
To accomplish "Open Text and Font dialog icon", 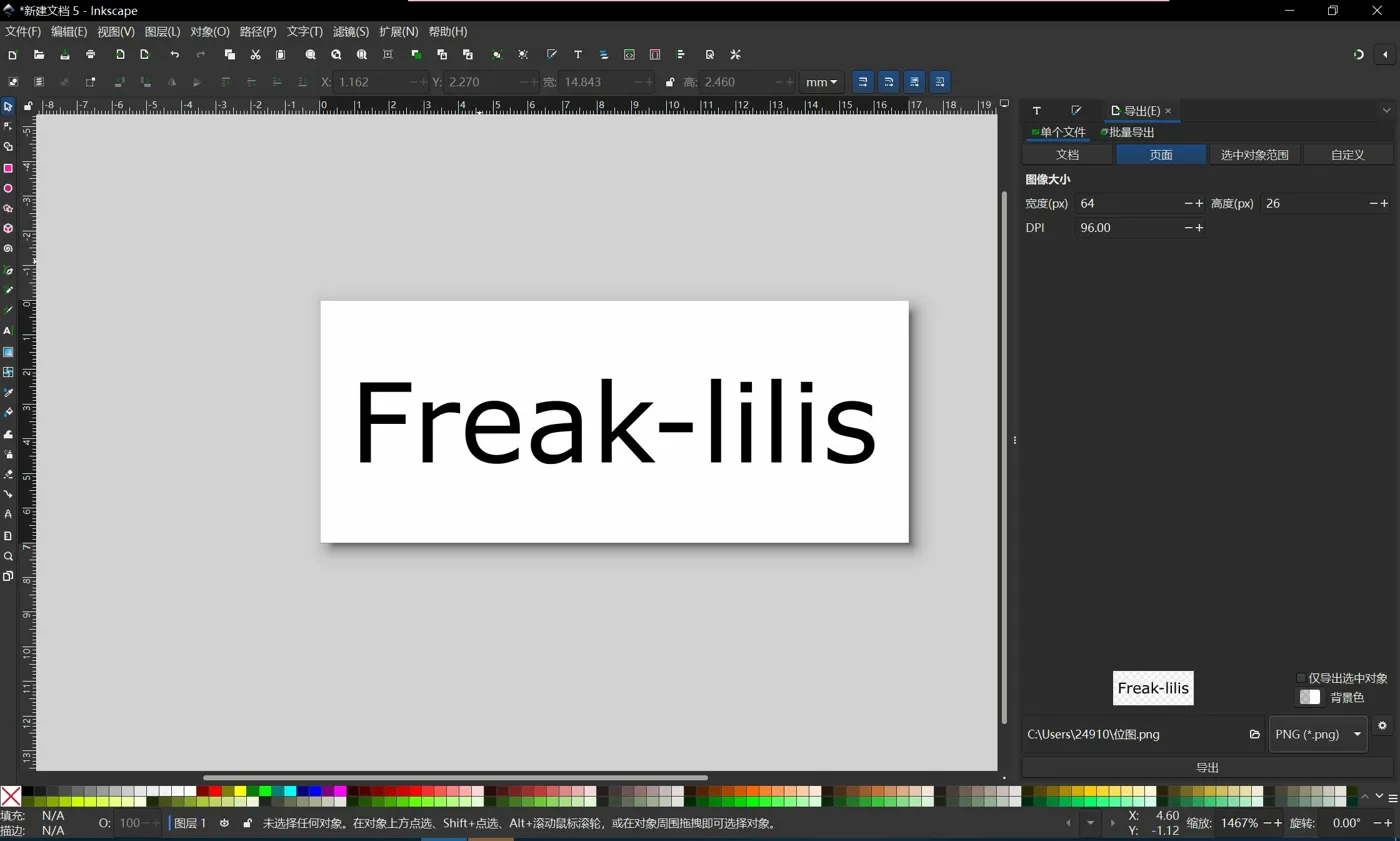I will point(577,54).
